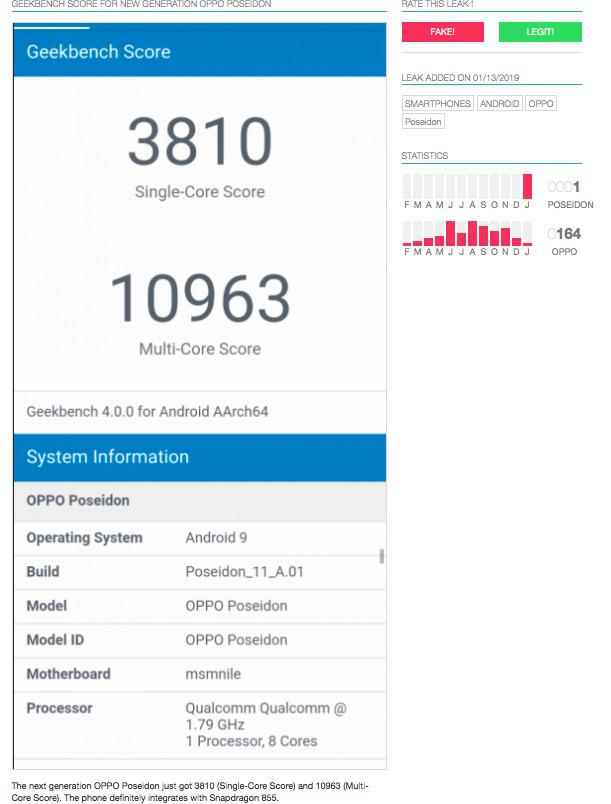Select the 164 OPPO leak count
The height and width of the screenshot is (804, 611).
(566, 234)
